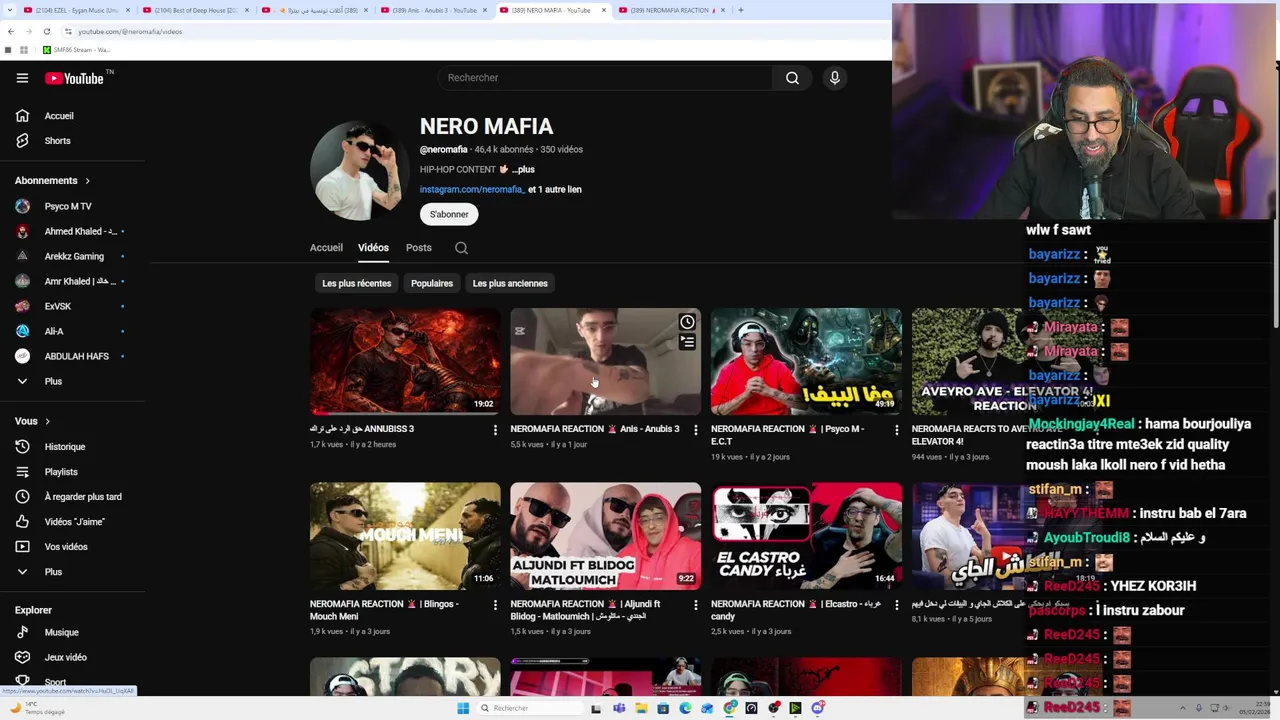This screenshot has height=720, width=1280.
Task: Subscribe with the S'abonner button
Action: [449, 214]
